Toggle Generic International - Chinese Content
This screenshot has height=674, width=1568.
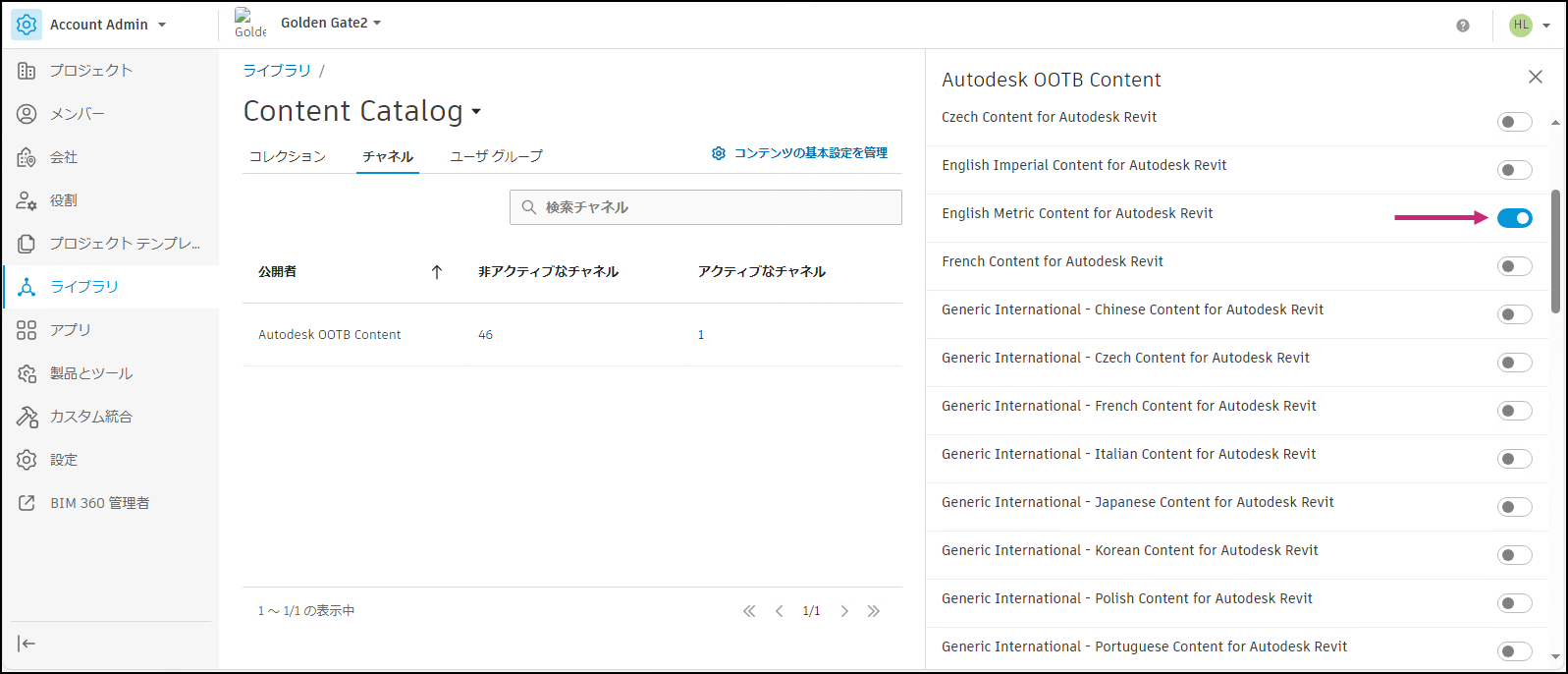point(1515,314)
